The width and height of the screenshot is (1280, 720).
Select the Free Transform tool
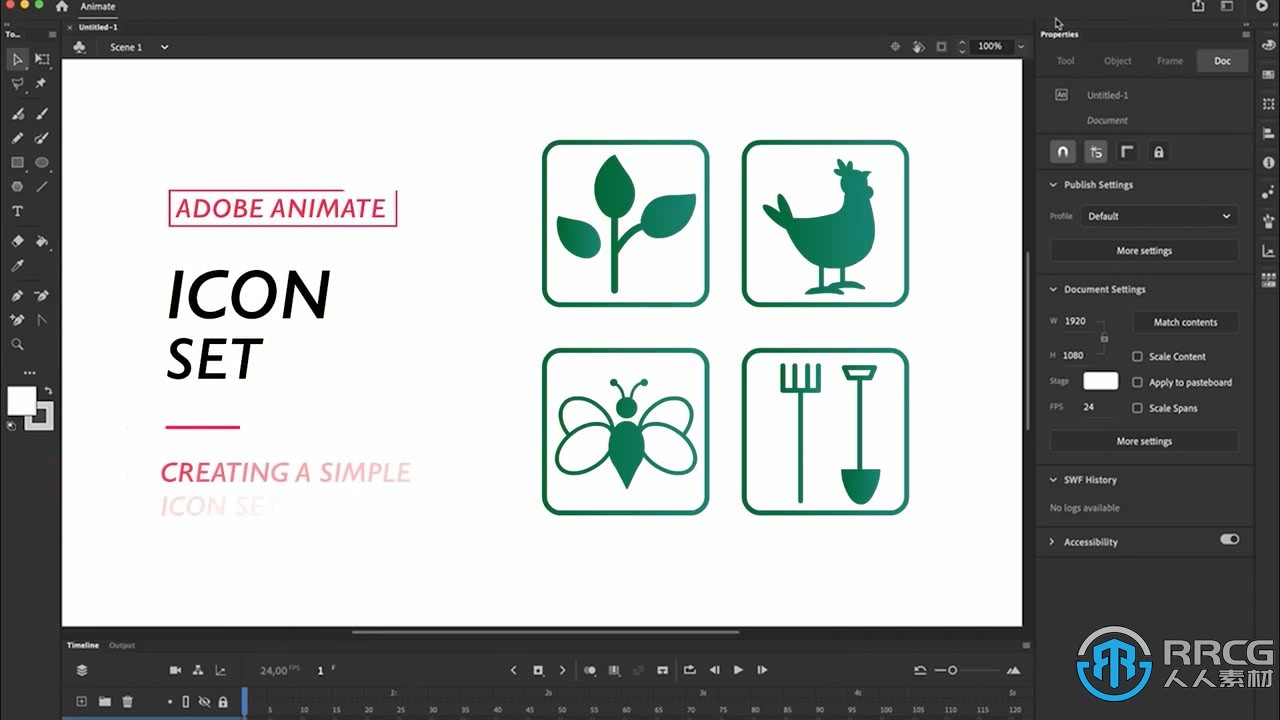[42, 60]
